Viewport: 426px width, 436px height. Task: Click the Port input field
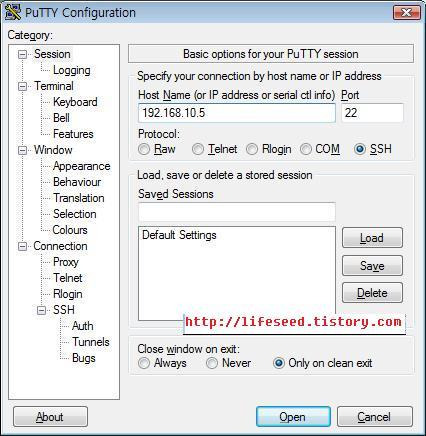pyautogui.click(x=372, y=113)
